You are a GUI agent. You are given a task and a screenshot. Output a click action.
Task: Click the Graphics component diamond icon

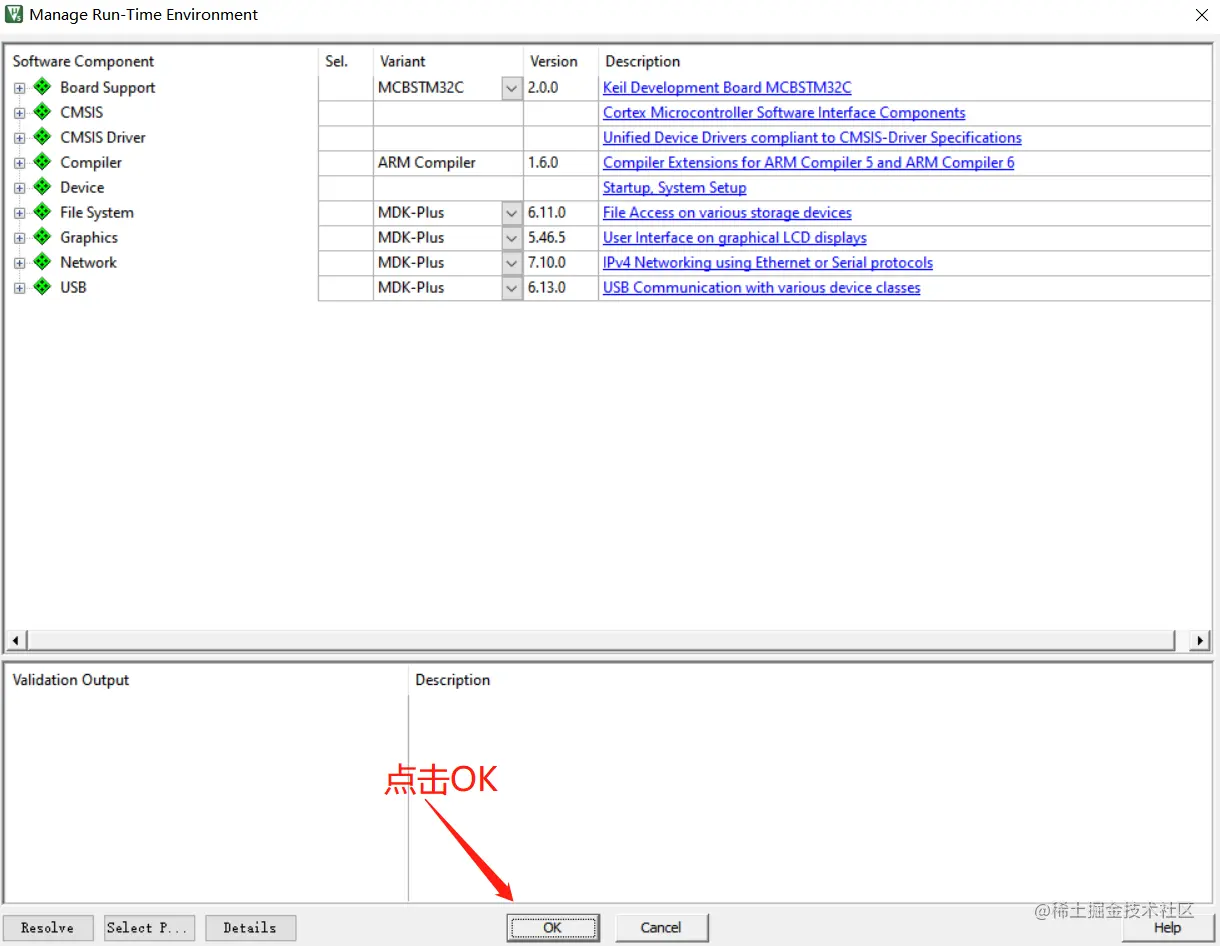tap(42, 237)
